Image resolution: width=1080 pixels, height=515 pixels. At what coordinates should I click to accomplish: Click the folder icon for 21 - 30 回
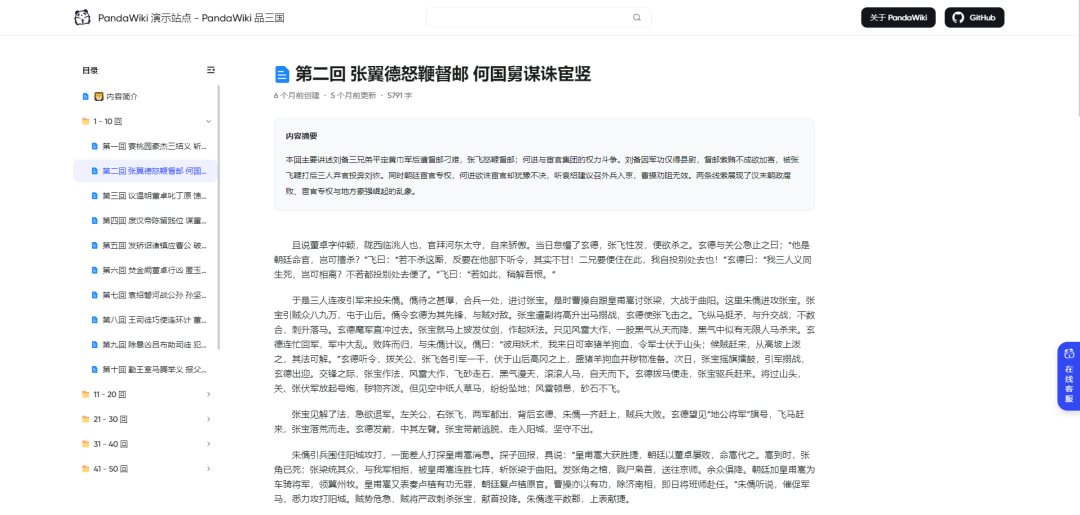[x=86, y=419]
